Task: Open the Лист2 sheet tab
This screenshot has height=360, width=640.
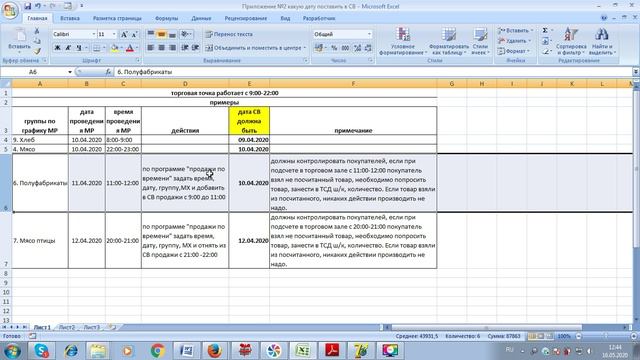Action: (67, 327)
